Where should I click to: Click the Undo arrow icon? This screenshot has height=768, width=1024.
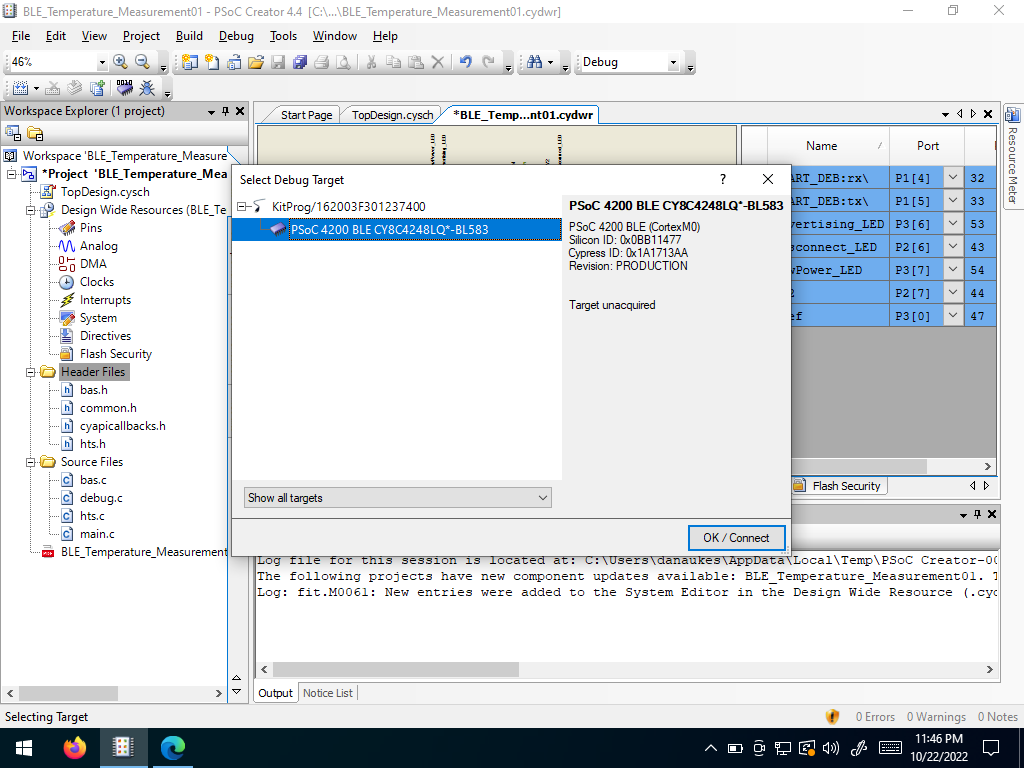466,62
